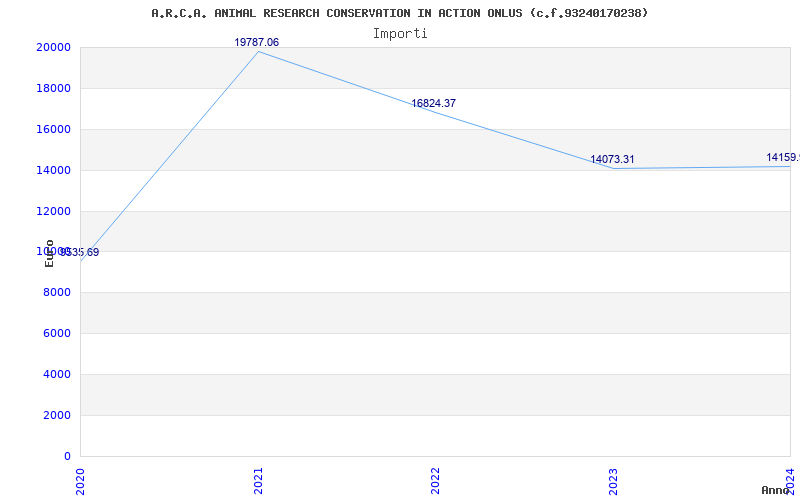Screen dimensions: 800x500
Task: Click the 4000 y-axis value
Action: click(x=56, y=374)
